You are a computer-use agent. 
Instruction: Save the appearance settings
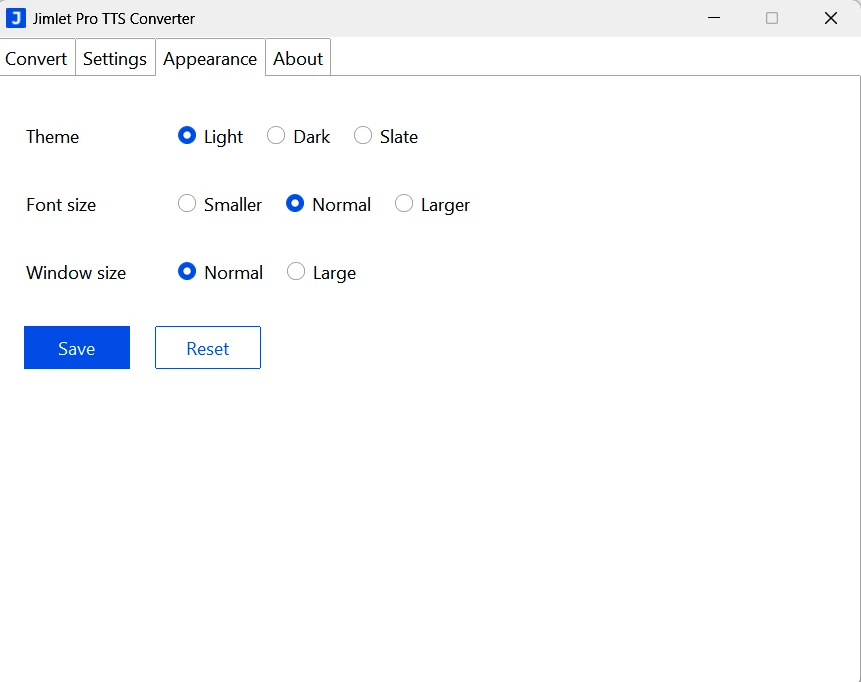(x=77, y=348)
